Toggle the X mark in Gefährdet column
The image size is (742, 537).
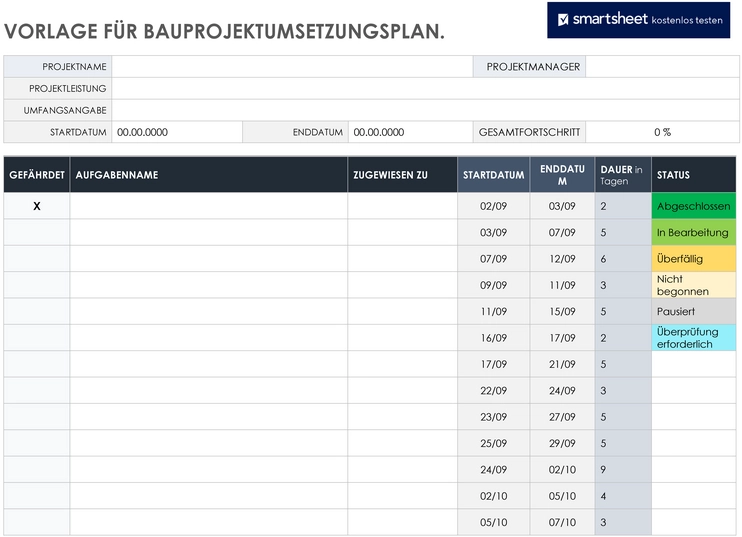(x=37, y=206)
